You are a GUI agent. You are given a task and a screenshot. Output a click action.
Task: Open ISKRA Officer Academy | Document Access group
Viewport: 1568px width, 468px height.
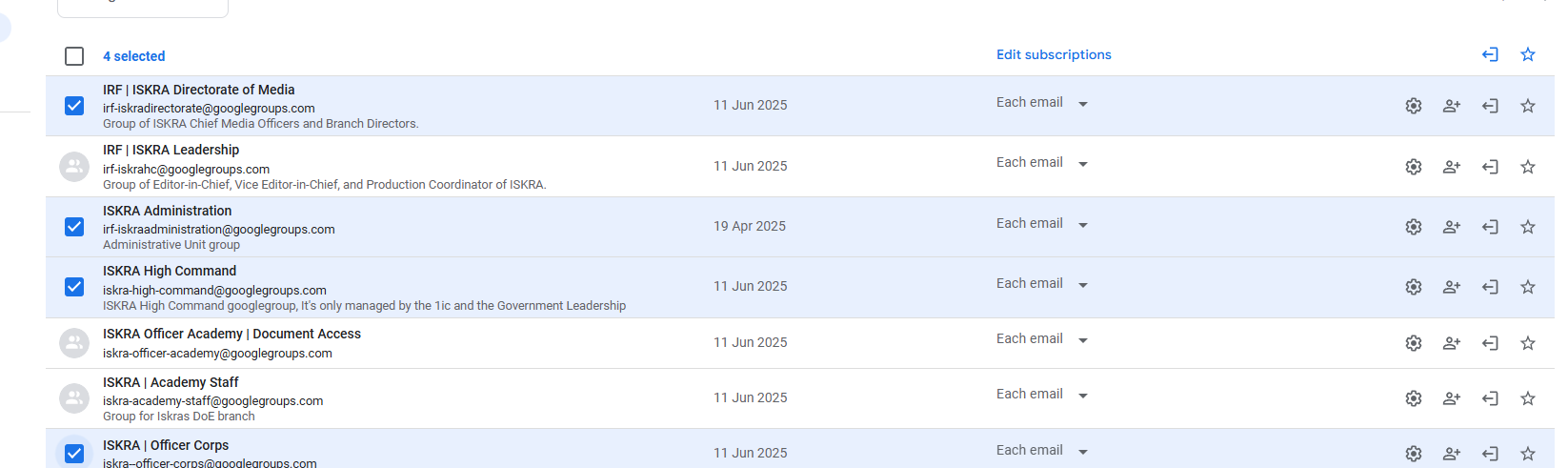pos(231,334)
